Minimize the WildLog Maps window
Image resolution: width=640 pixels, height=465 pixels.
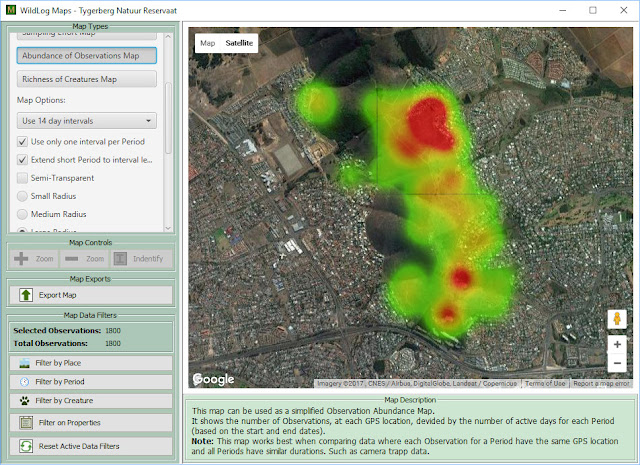[562, 10]
